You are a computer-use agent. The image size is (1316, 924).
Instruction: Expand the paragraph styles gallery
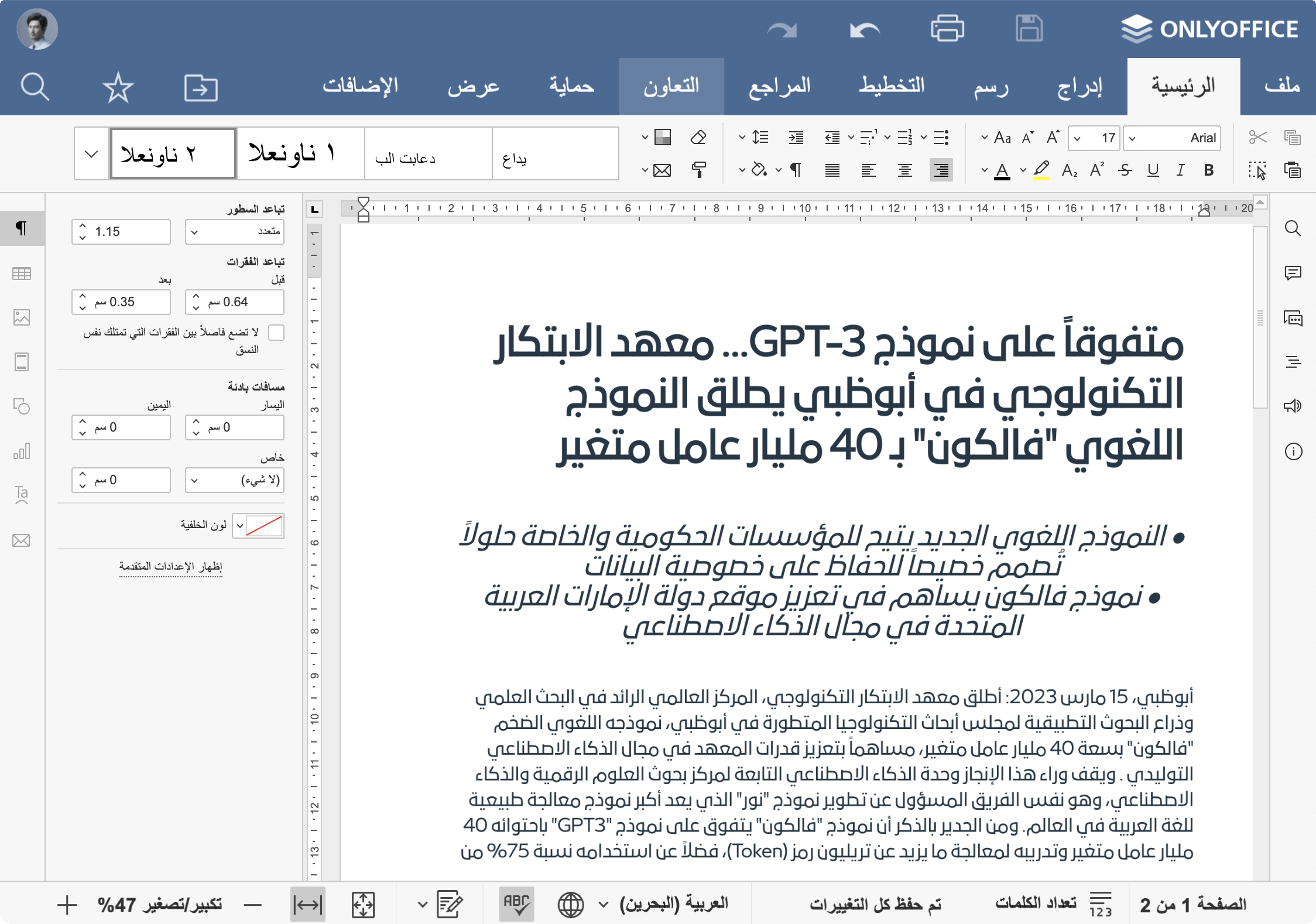point(91,154)
